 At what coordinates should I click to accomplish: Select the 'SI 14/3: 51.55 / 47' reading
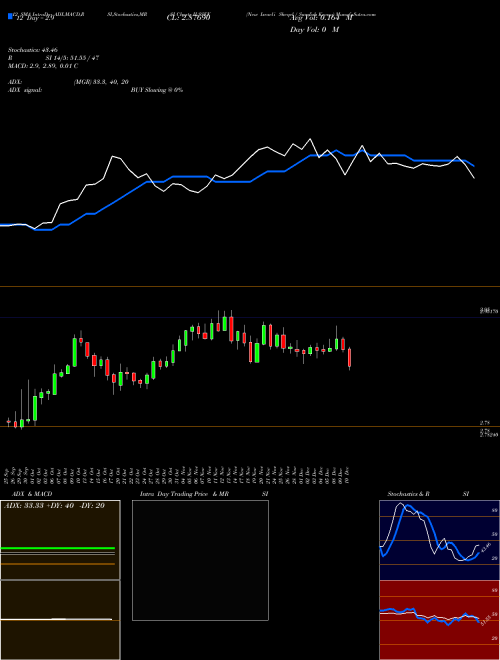(72, 58)
